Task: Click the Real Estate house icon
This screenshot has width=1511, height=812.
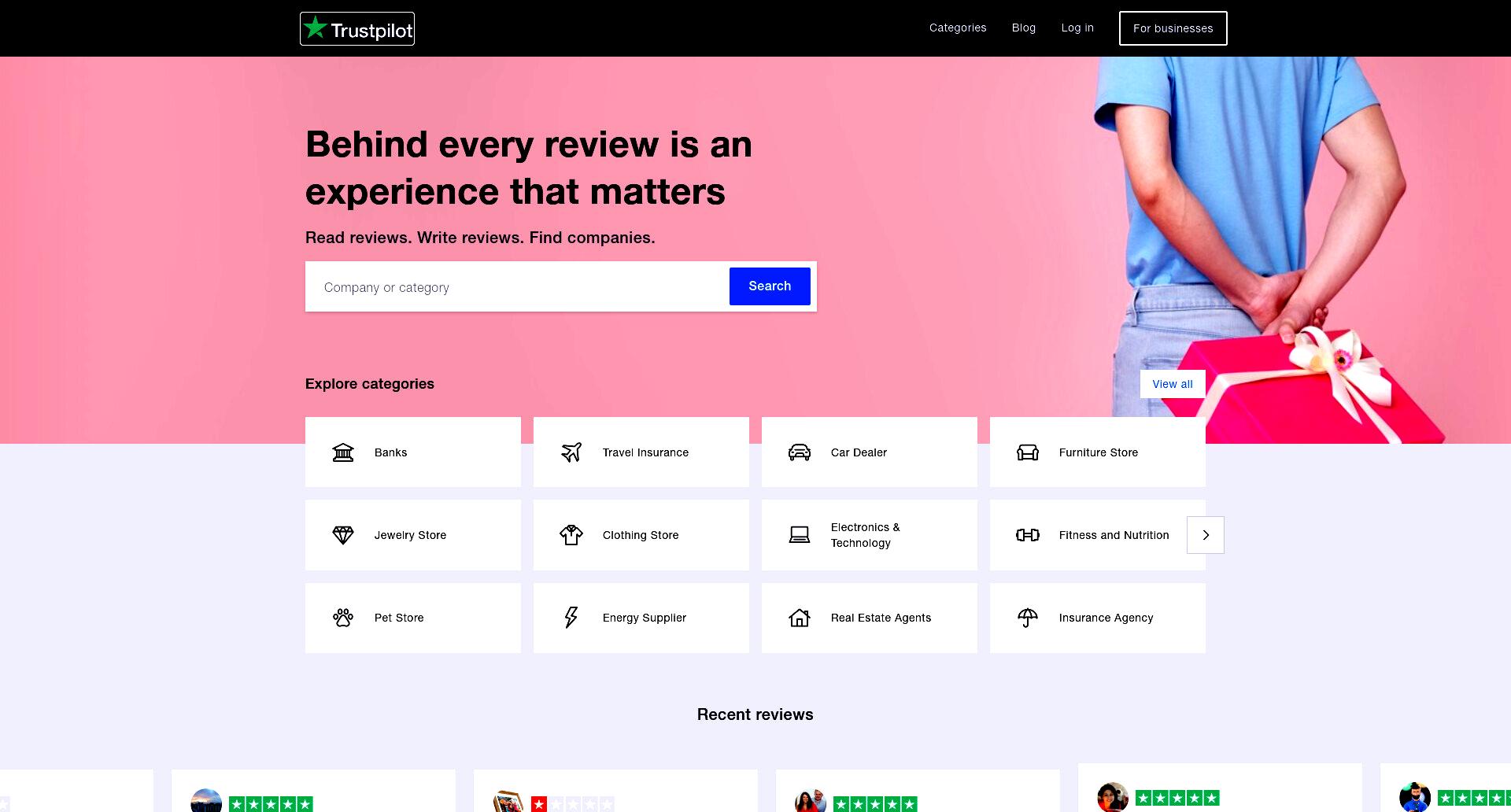Action: pos(800,618)
